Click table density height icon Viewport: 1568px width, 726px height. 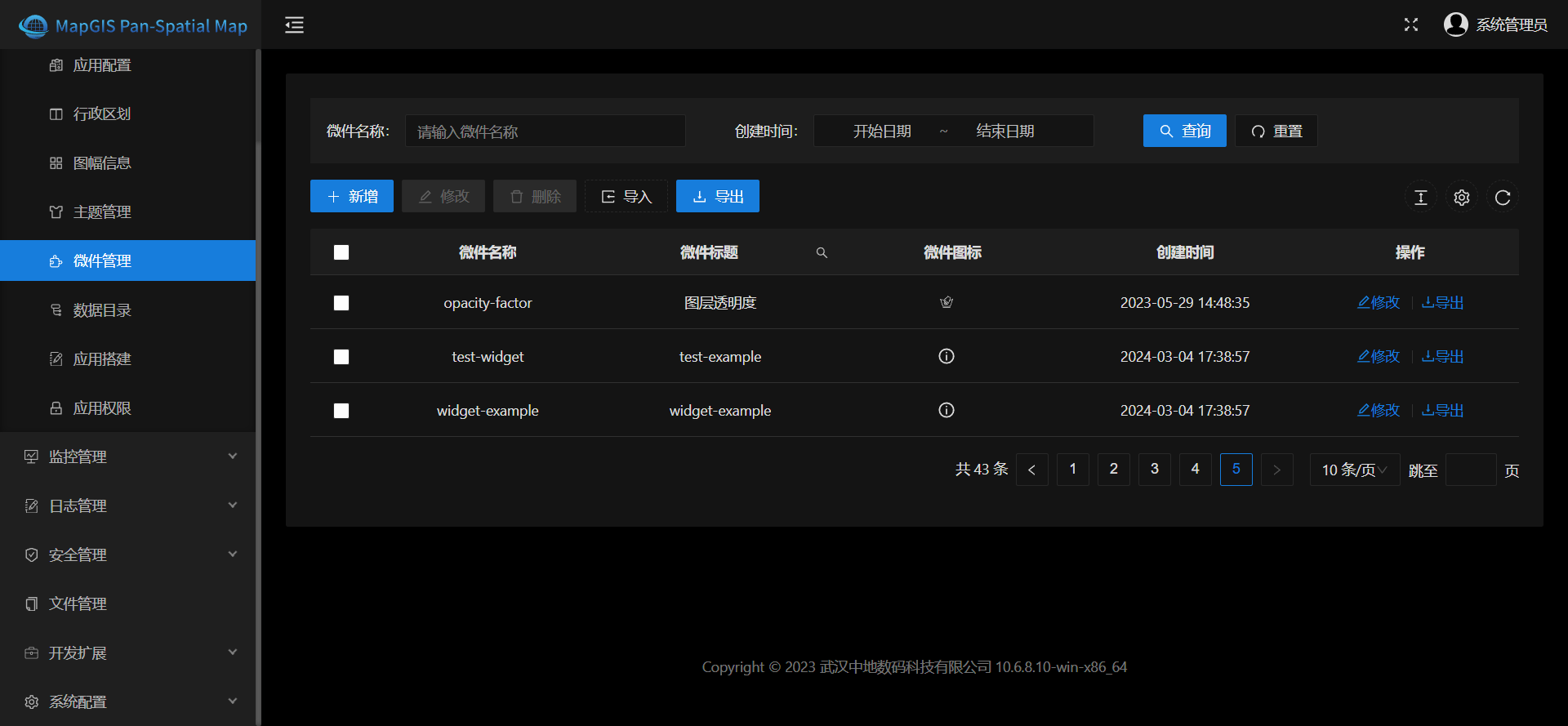pos(1421,198)
